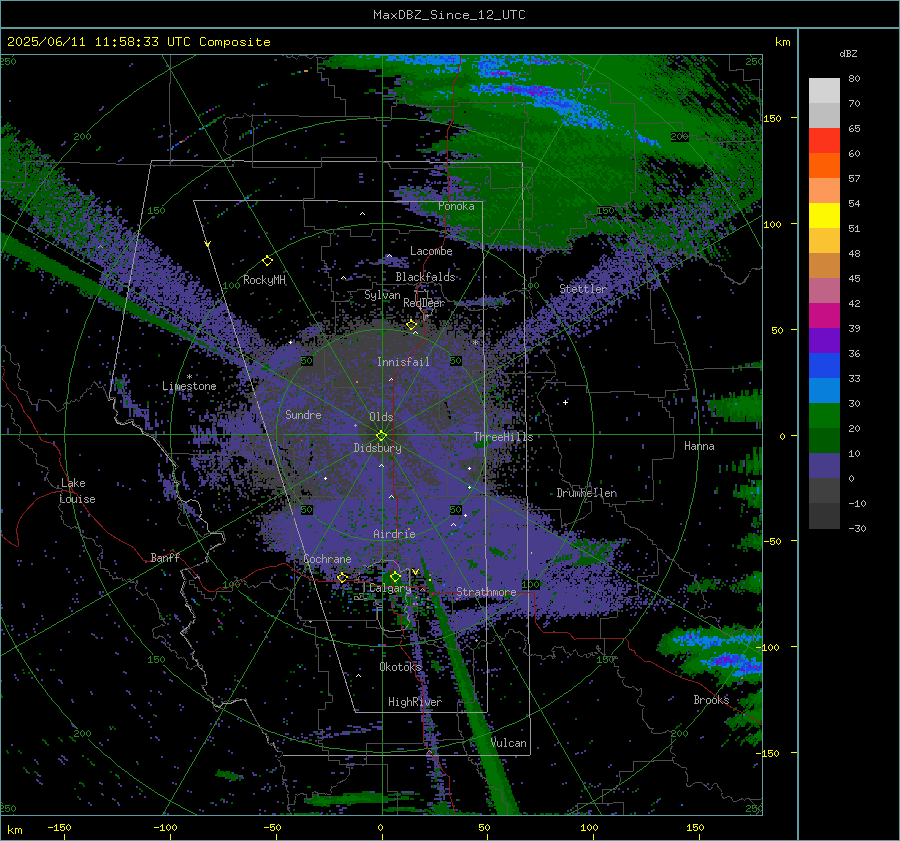Click the yellow marker above Calgary label
The width and height of the screenshot is (900, 841).
click(x=395, y=576)
